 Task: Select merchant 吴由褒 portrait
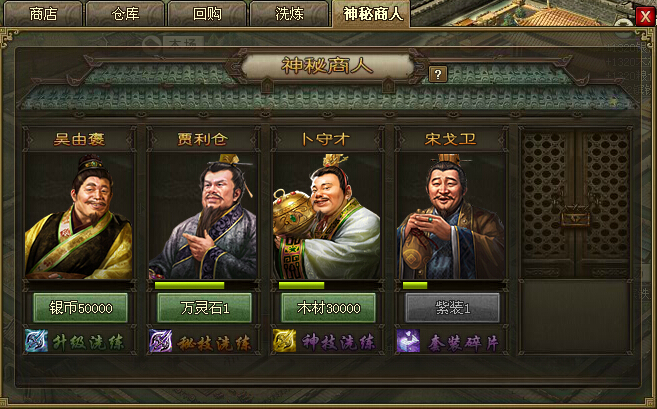pos(79,216)
